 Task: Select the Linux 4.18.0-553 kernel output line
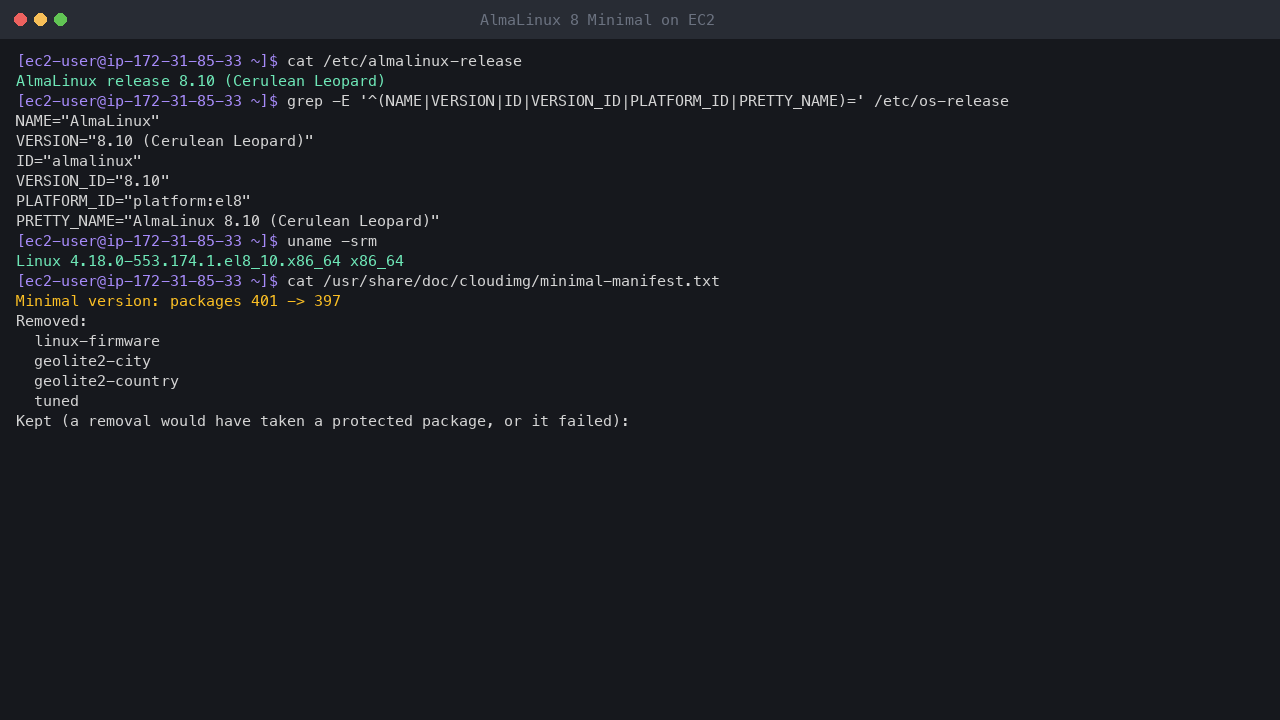pyautogui.click(x=210, y=261)
